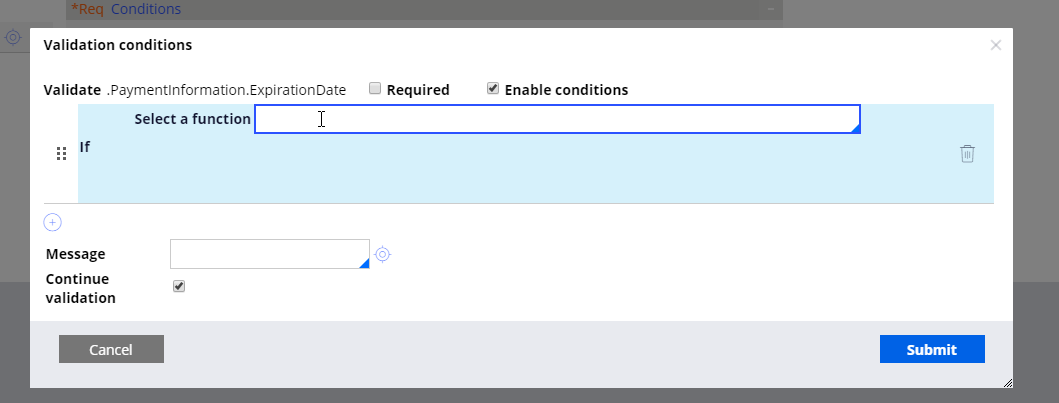Click the dialog resize grip corner

click(x=1008, y=383)
